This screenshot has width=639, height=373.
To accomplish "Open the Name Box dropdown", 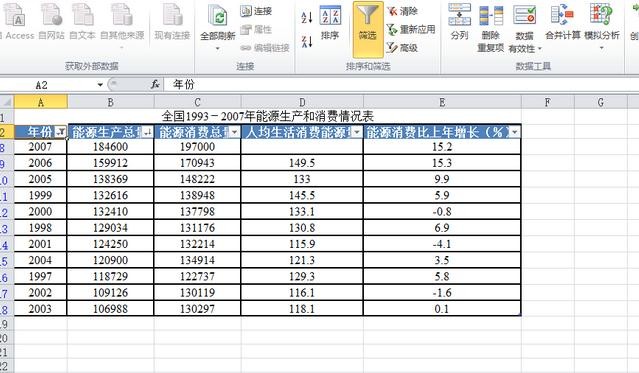I will pos(100,85).
